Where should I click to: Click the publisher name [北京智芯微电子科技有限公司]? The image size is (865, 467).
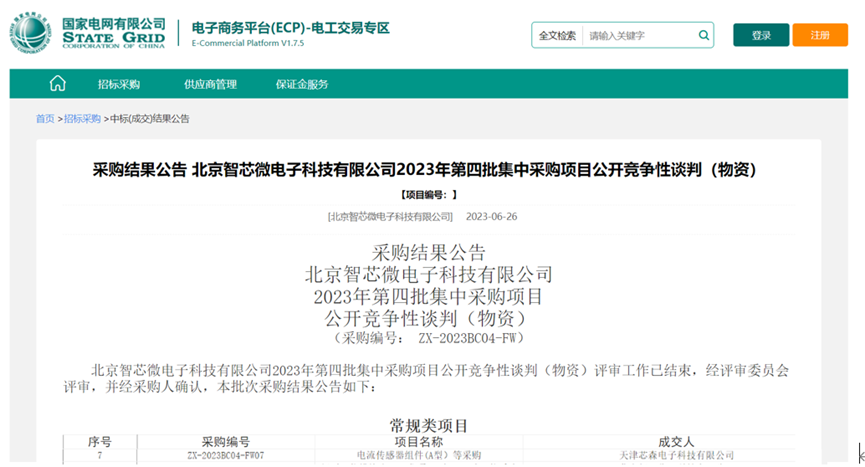point(390,217)
